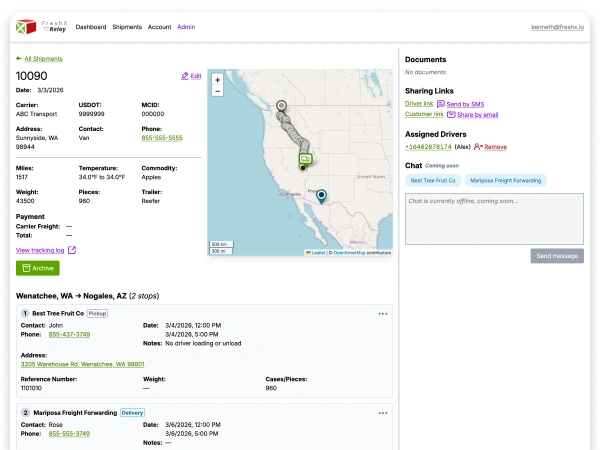Click the back arrow beside All Shipments

(x=18, y=59)
